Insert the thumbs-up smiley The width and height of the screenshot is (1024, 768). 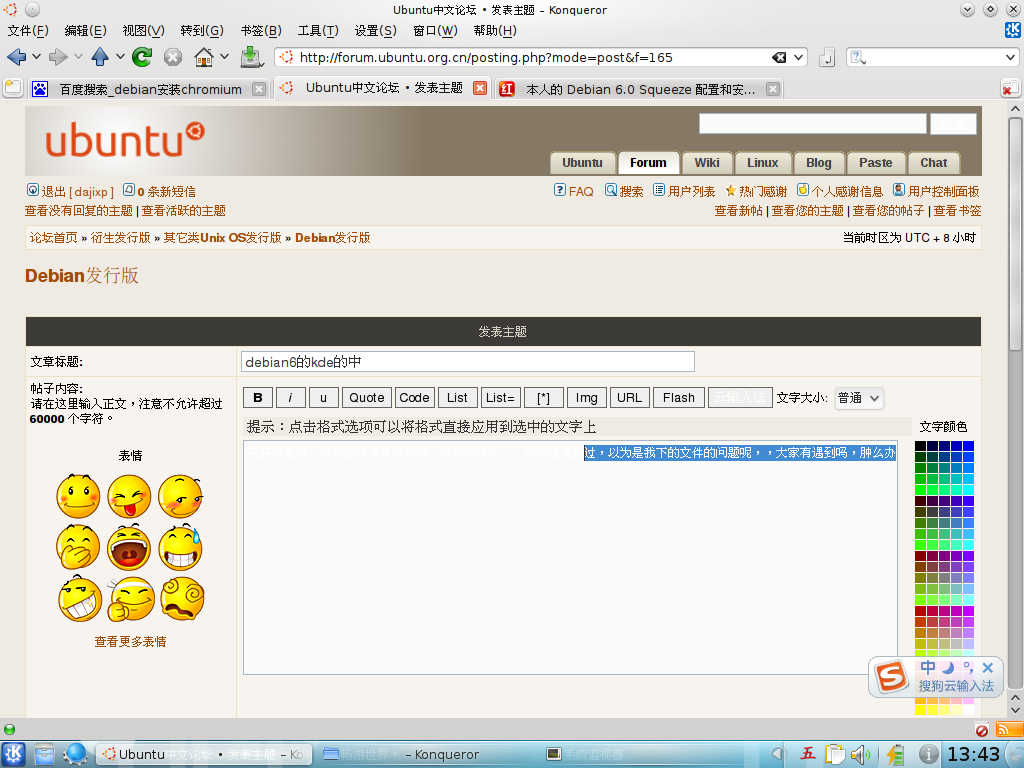point(131,598)
